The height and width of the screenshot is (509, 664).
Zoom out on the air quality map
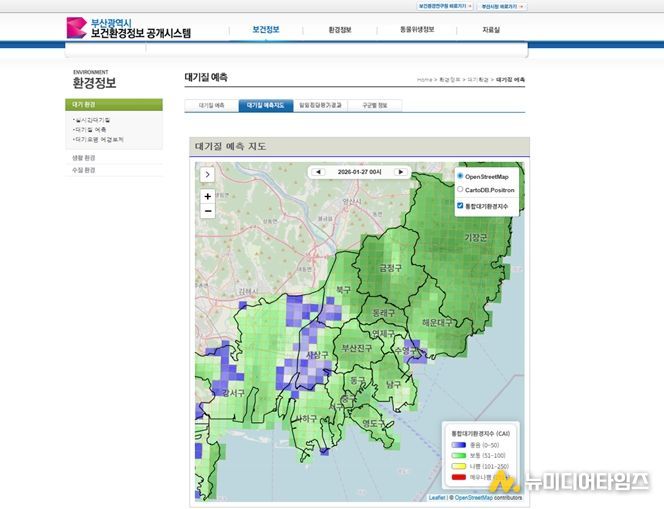click(208, 211)
